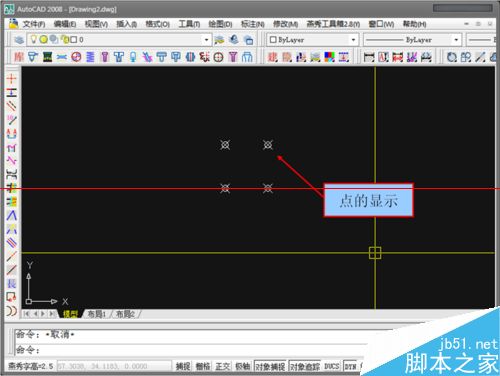500x376 pixels.
Task: Toggle 对象追踪 object tracking in status bar
Action: pyautogui.click(x=305, y=366)
